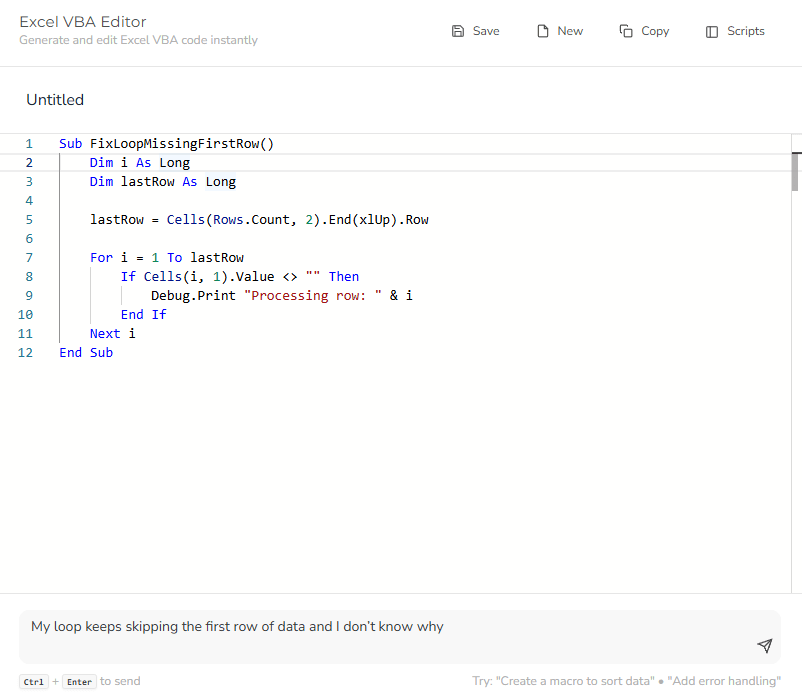Click the Enter key badge in footer
The height and width of the screenshot is (698, 802).
click(x=78, y=681)
